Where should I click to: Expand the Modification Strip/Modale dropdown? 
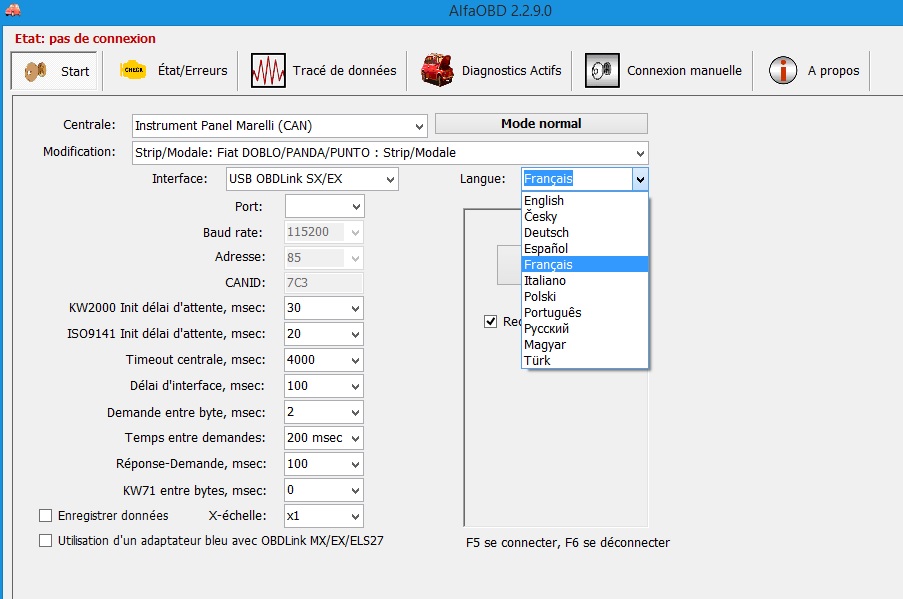pyautogui.click(x=639, y=153)
